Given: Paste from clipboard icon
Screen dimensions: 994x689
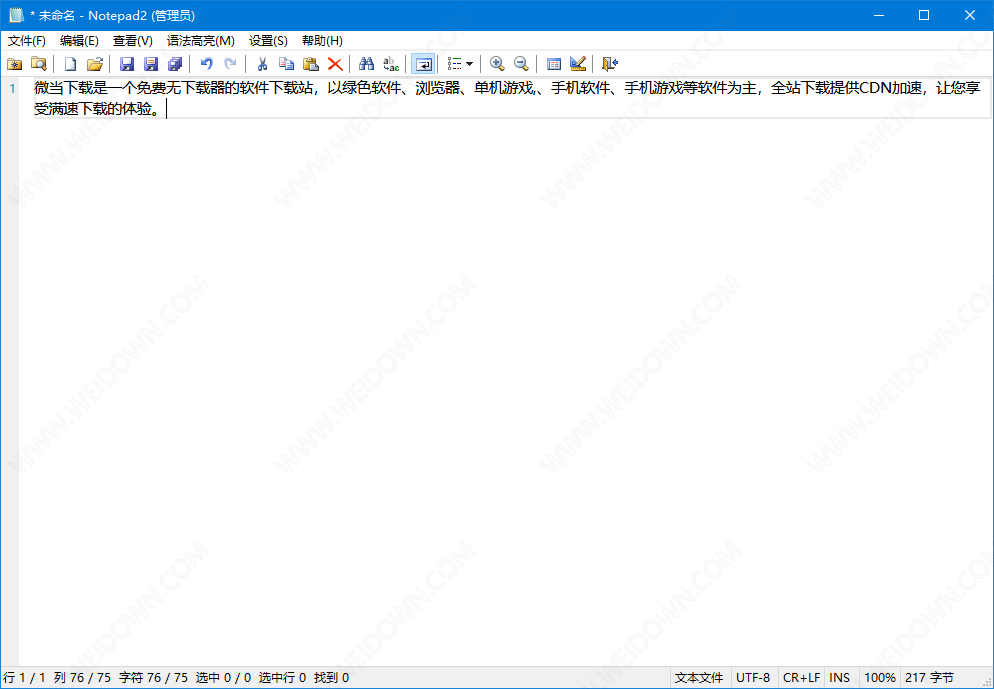Looking at the screenshot, I should [311, 64].
